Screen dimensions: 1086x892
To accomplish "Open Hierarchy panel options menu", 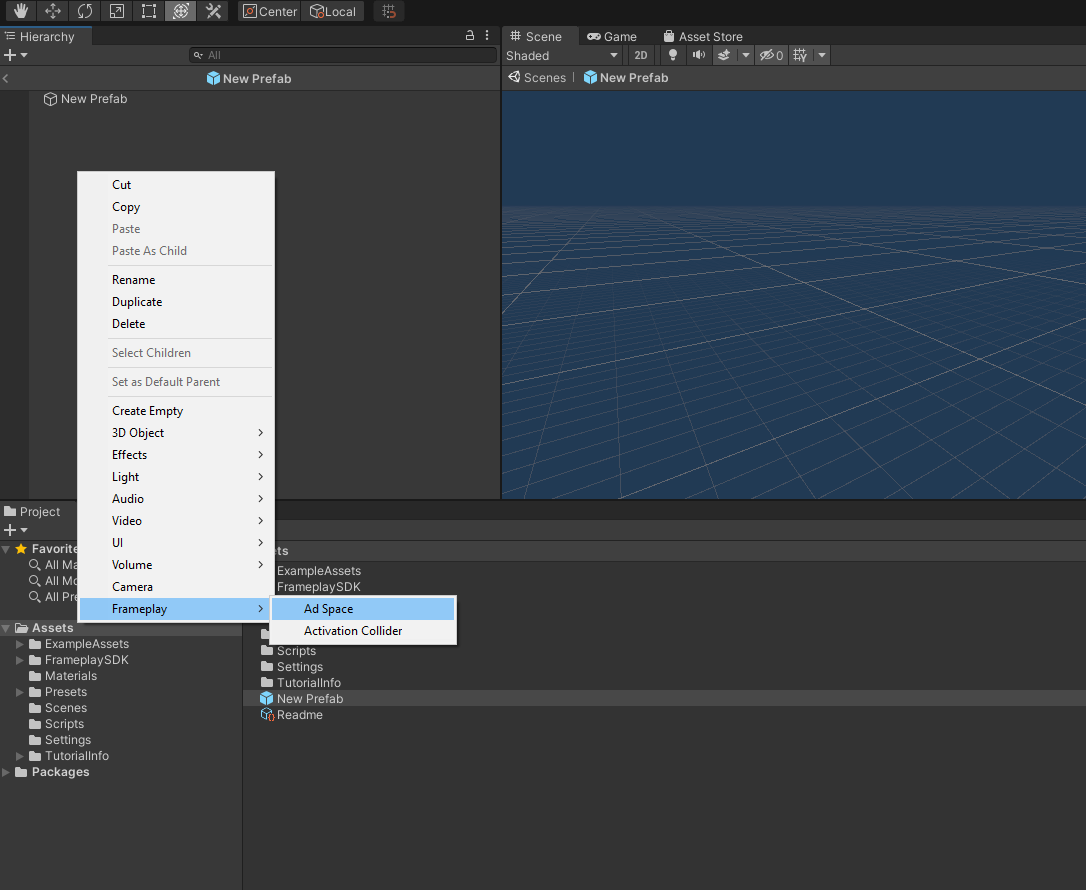I will (487, 35).
